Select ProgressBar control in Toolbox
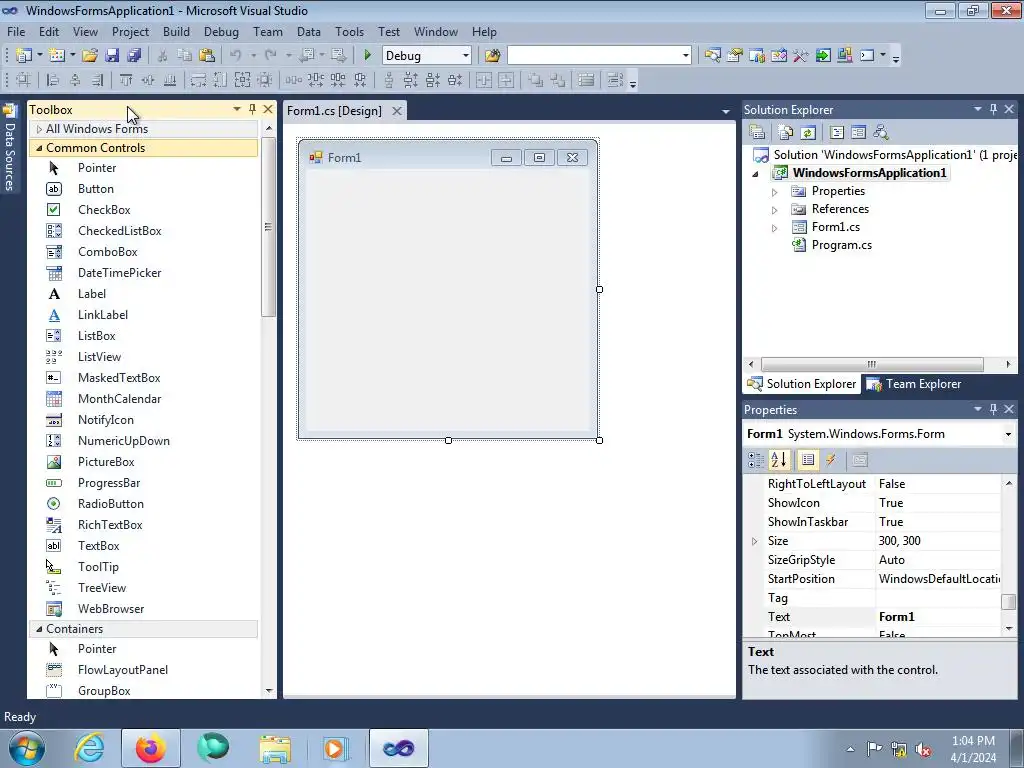The height and width of the screenshot is (768, 1024). click(108, 483)
